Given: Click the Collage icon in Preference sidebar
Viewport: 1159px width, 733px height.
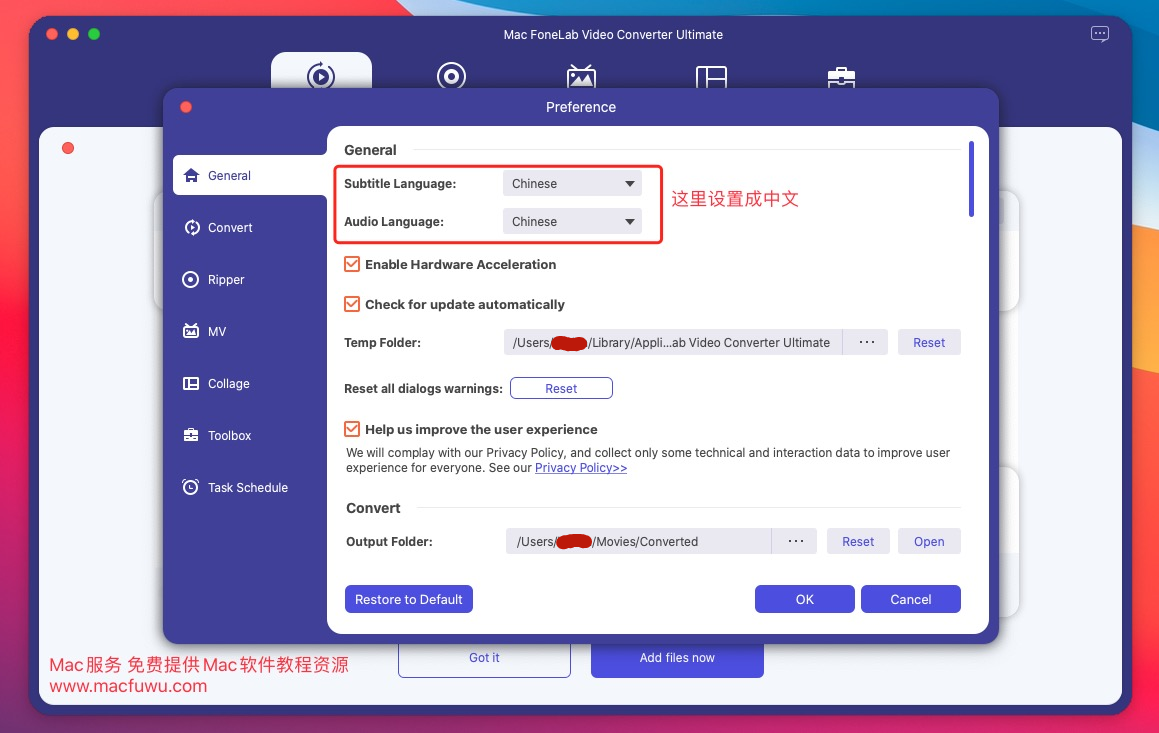Looking at the screenshot, I should pos(191,383).
